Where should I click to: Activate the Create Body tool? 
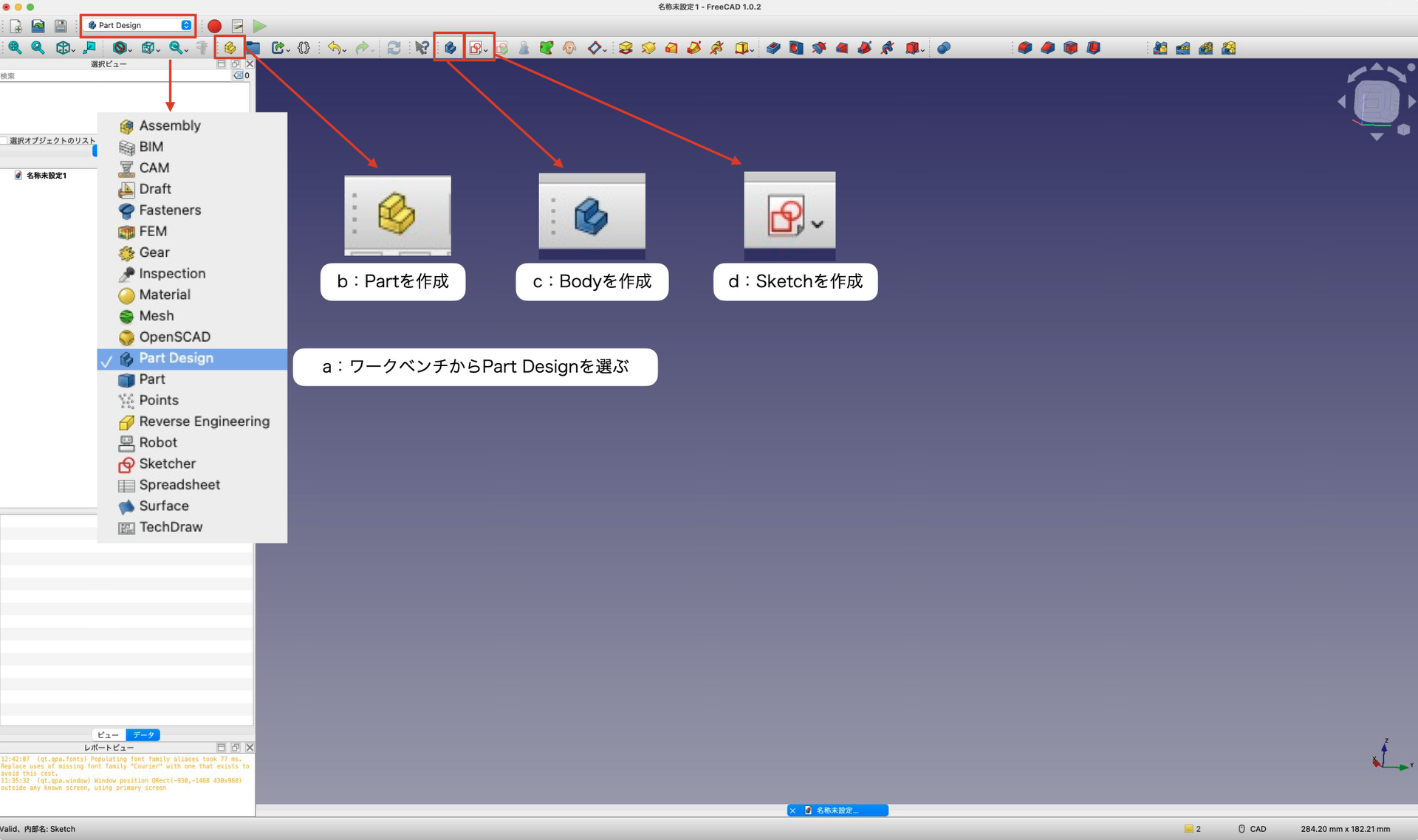(450, 47)
